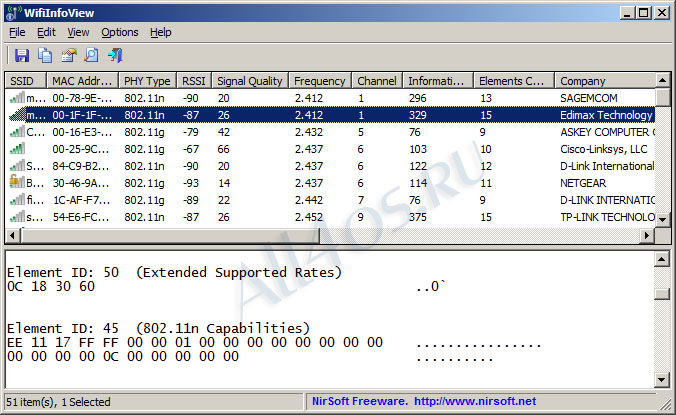676x415 pixels.
Task: Open the Edit menu
Action: tap(46, 32)
